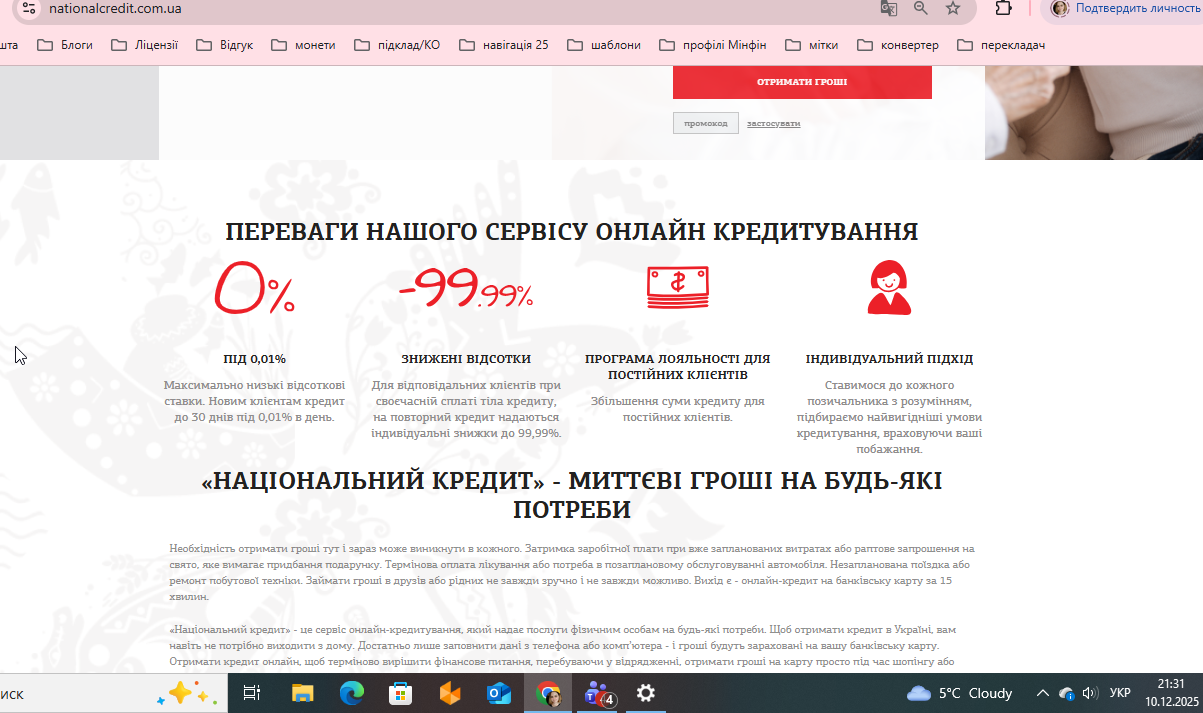
Task: Open the Відгук bookmarks folder
Action: point(224,45)
